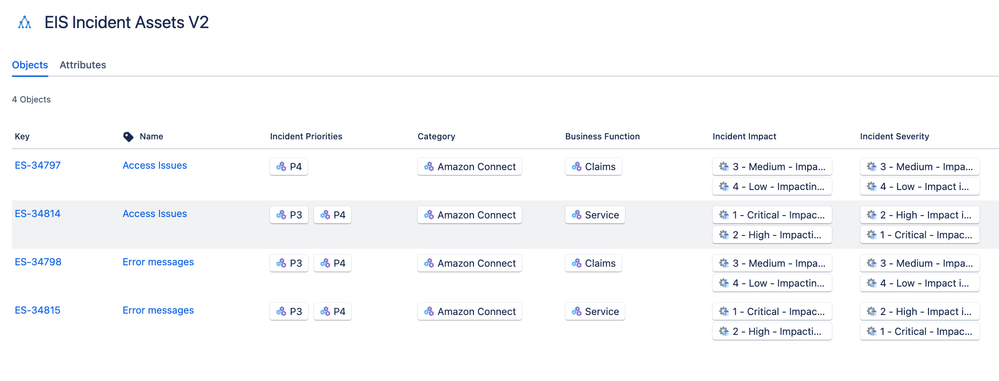Image resolution: width=999 pixels, height=381 pixels.
Task: Open Error messages link in ES-34798 row
Action: pos(158,262)
